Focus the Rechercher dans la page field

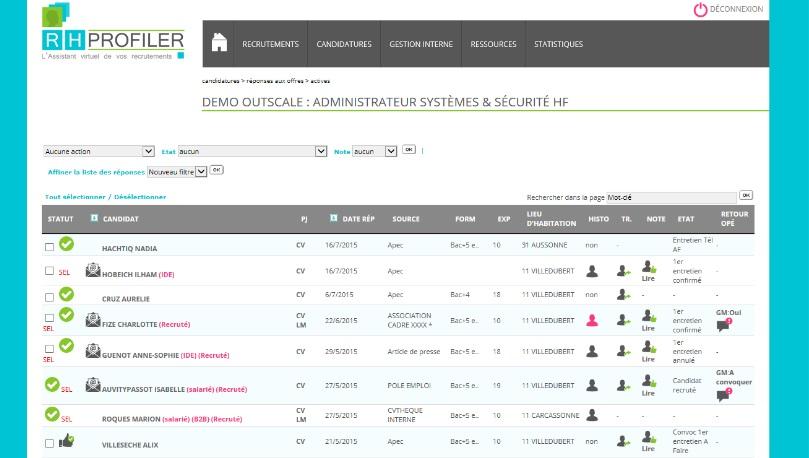[x=671, y=198]
